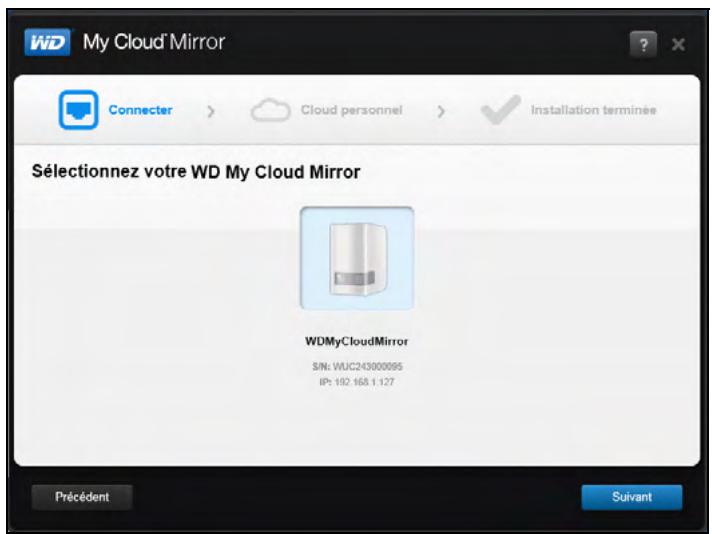The height and width of the screenshot is (534, 712).
Task: Click the WDMyCloudMirror device name
Action: 356,341
